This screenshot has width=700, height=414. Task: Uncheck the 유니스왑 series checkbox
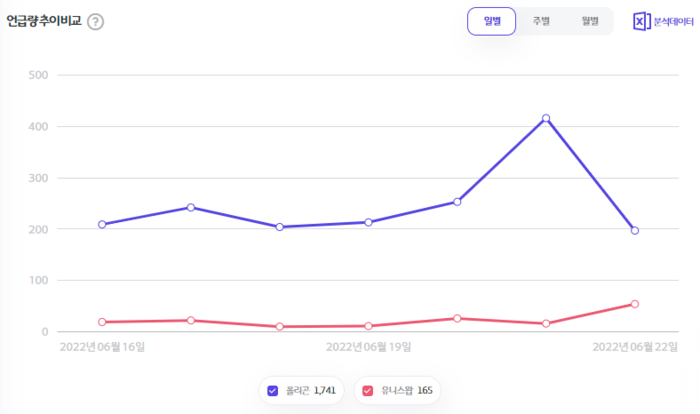368,390
